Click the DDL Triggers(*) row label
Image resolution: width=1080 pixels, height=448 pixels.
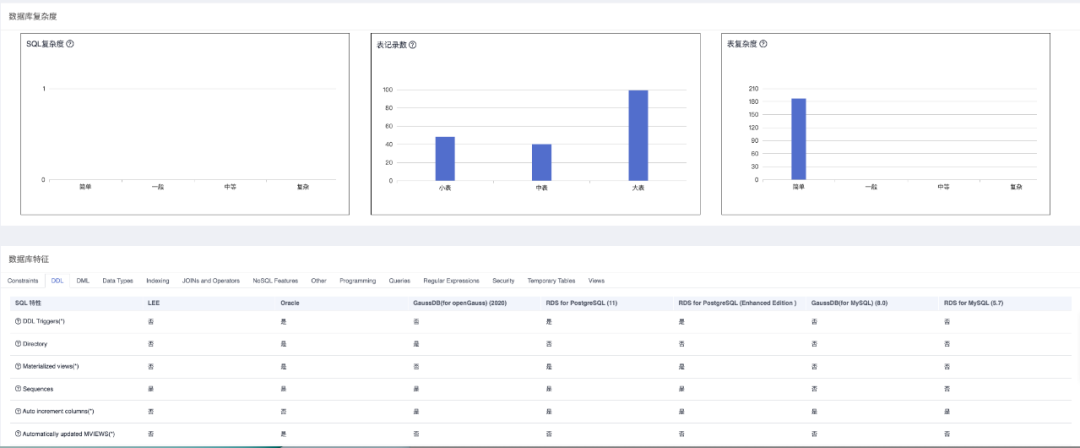pos(44,322)
